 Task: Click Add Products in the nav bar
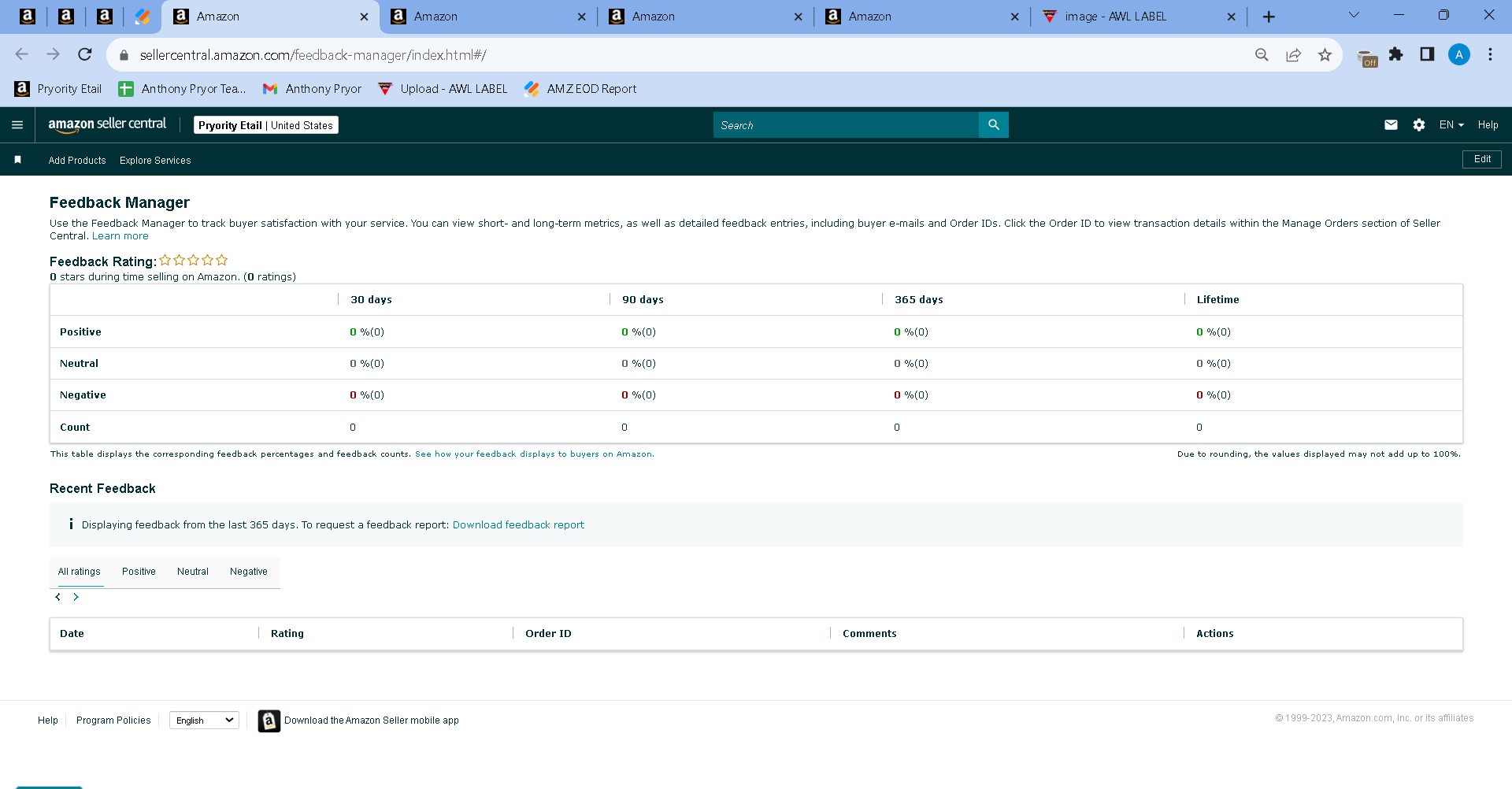pos(77,161)
